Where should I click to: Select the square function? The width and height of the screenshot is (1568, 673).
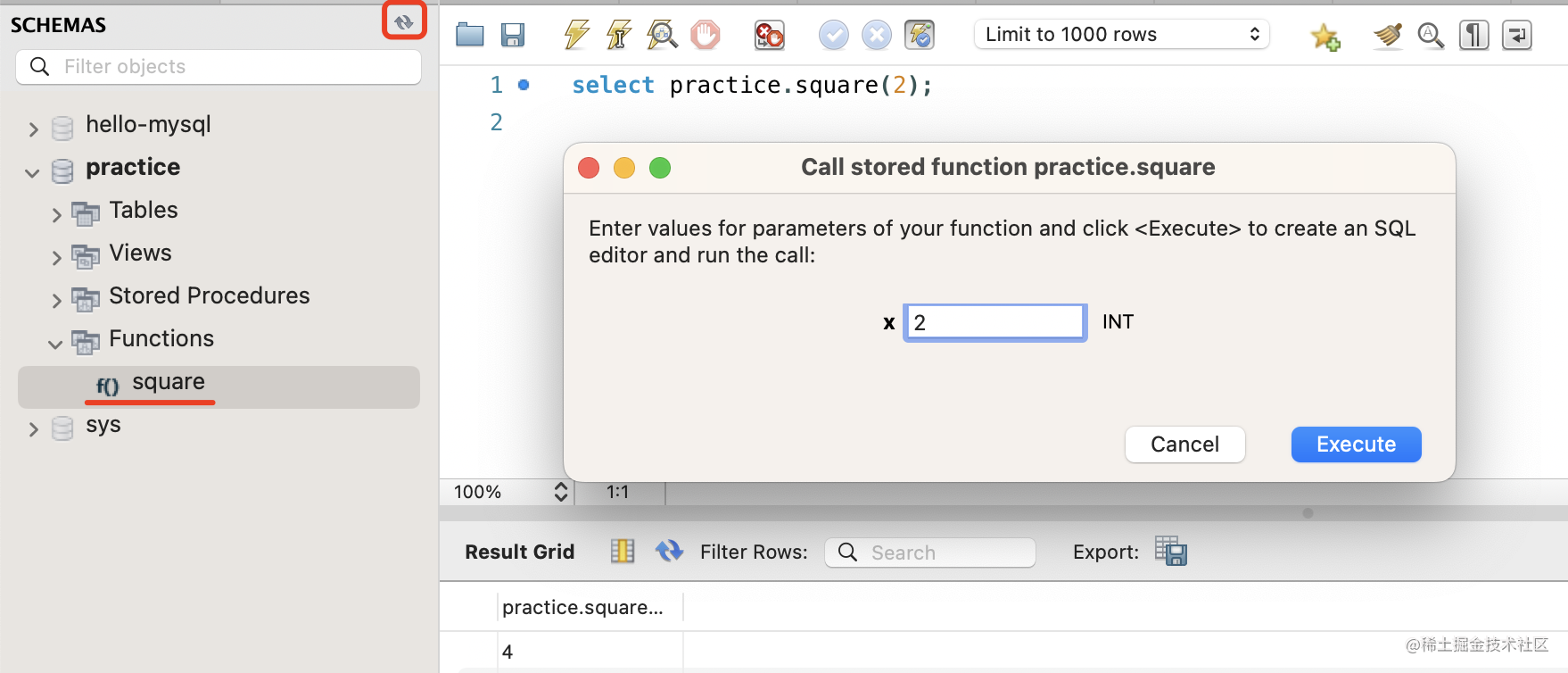(x=169, y=382)
